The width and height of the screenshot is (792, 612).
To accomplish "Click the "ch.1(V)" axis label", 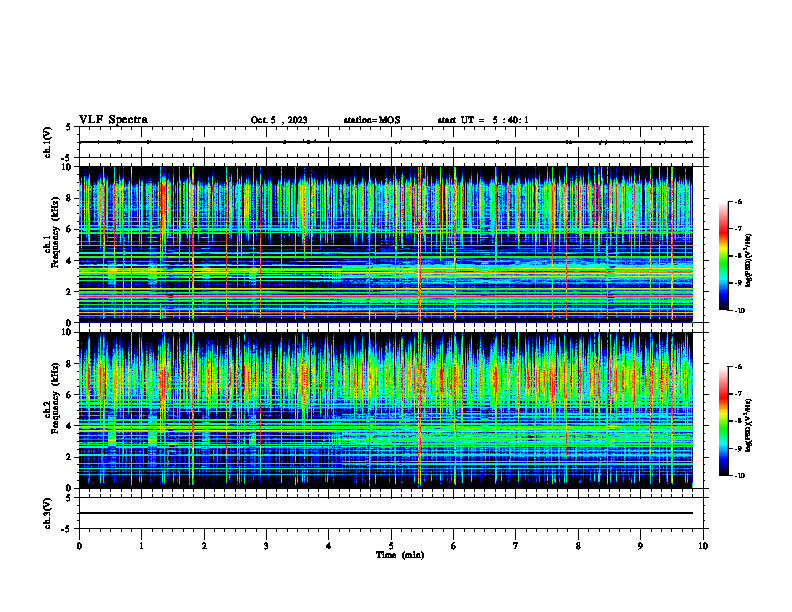I will click(x=48, y=142).
